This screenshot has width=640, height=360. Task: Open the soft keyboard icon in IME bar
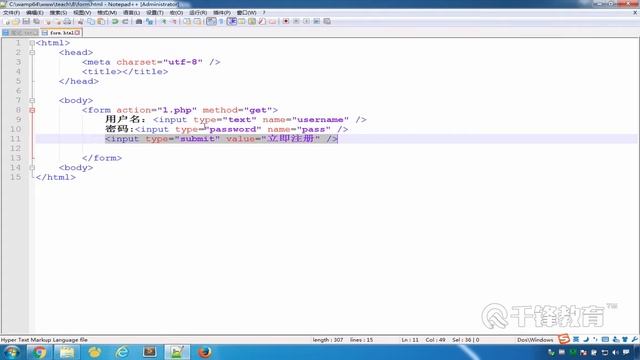click(605, 340)
